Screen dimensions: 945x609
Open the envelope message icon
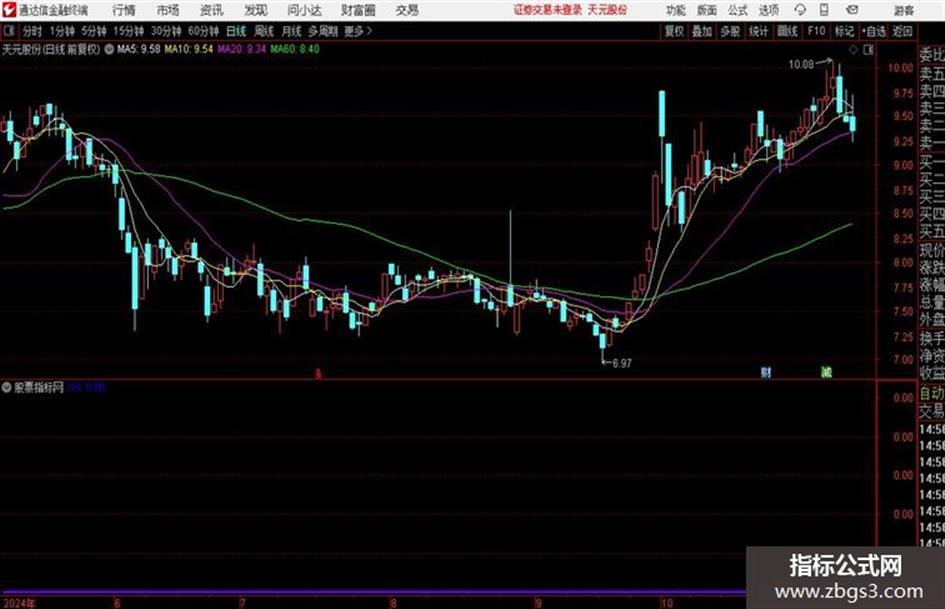coord(852,10)
